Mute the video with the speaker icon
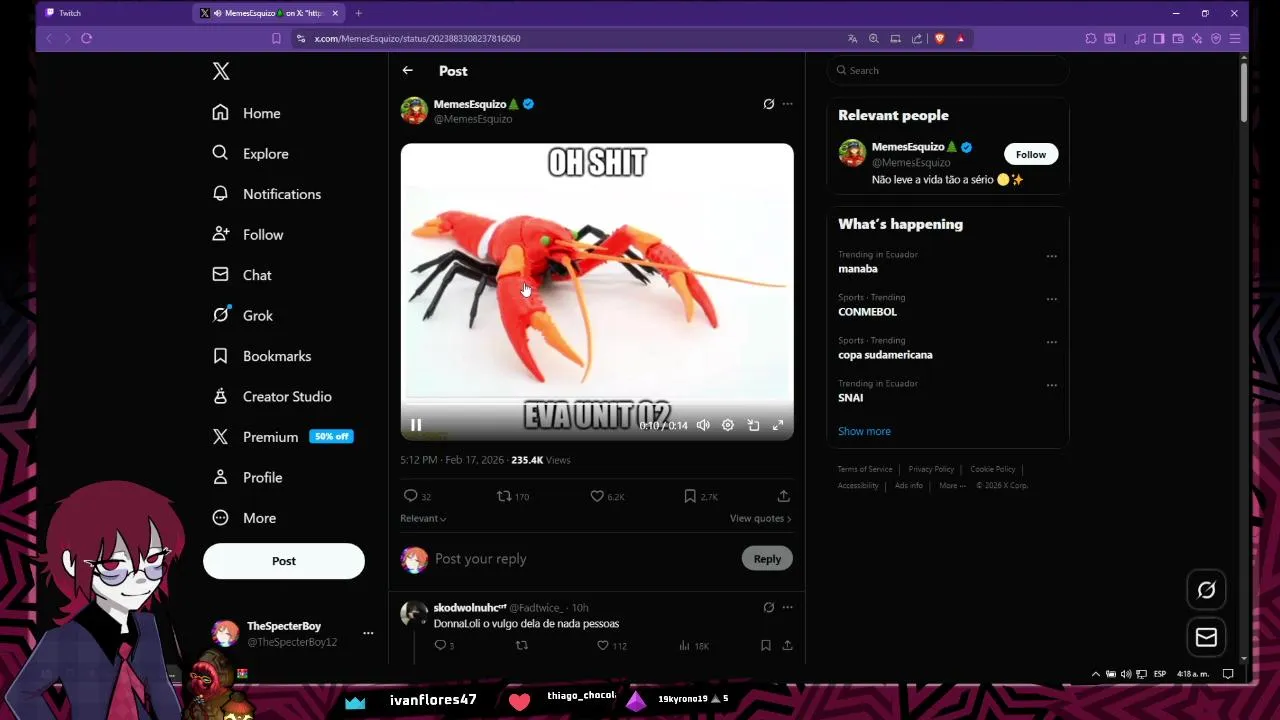 pyautogui.click(x=703, y=425)
